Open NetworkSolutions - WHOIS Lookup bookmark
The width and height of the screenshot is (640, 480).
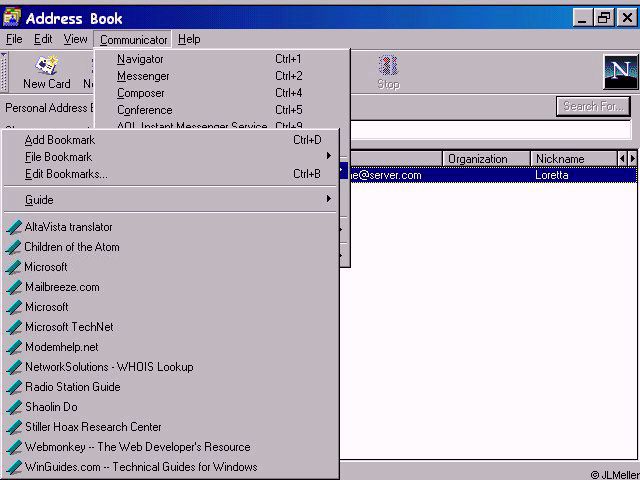pos(171,367)
